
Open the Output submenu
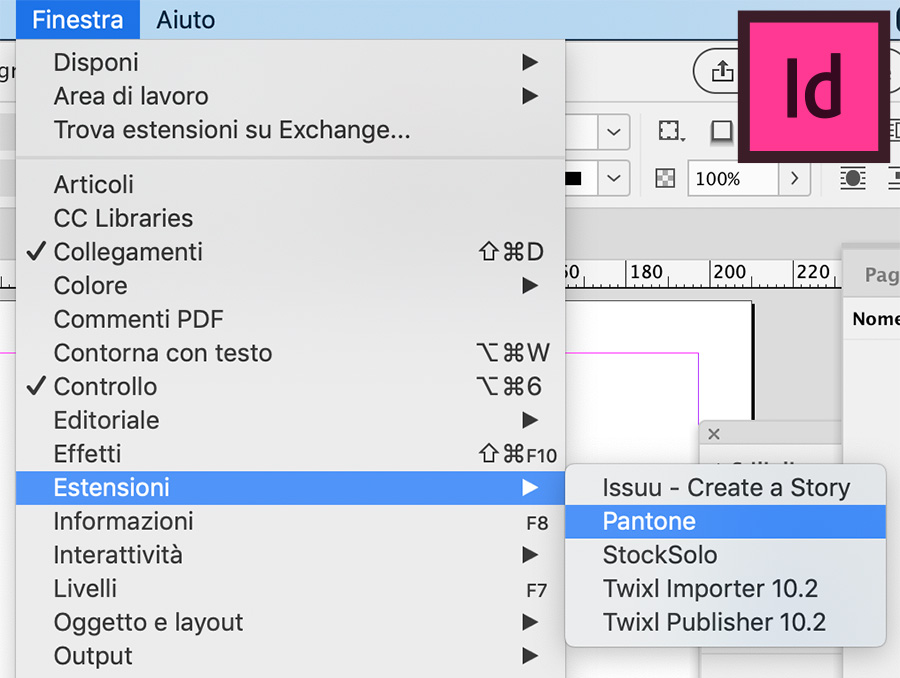[x=290, y=656]
